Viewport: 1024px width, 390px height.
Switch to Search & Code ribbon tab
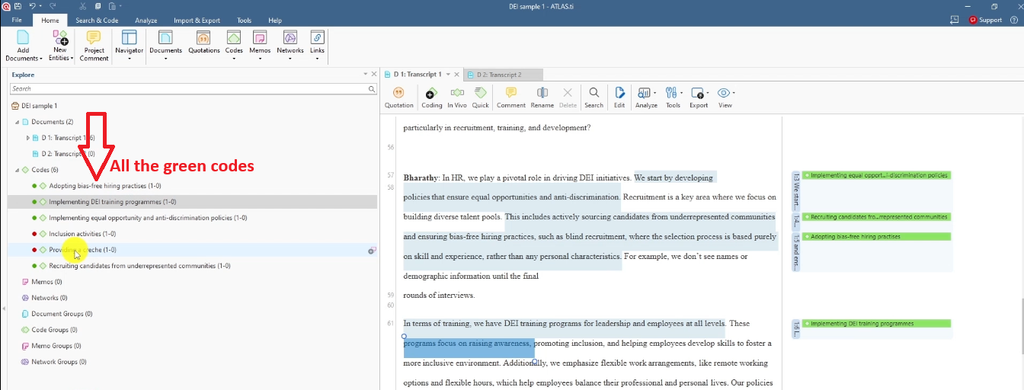(97, 20)
